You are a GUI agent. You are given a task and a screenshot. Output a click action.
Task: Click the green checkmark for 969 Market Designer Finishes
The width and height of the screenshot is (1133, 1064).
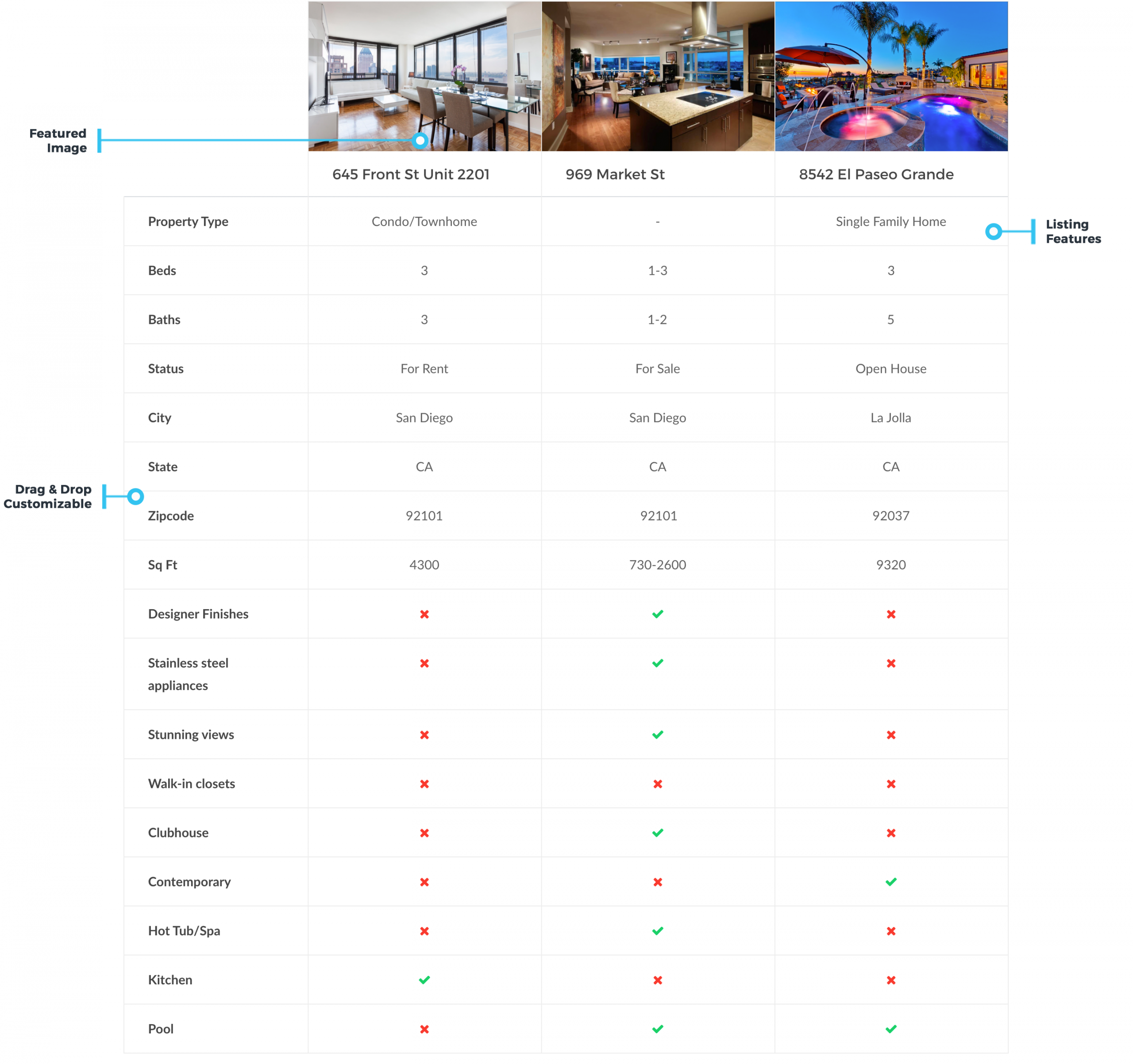(657, 614)
